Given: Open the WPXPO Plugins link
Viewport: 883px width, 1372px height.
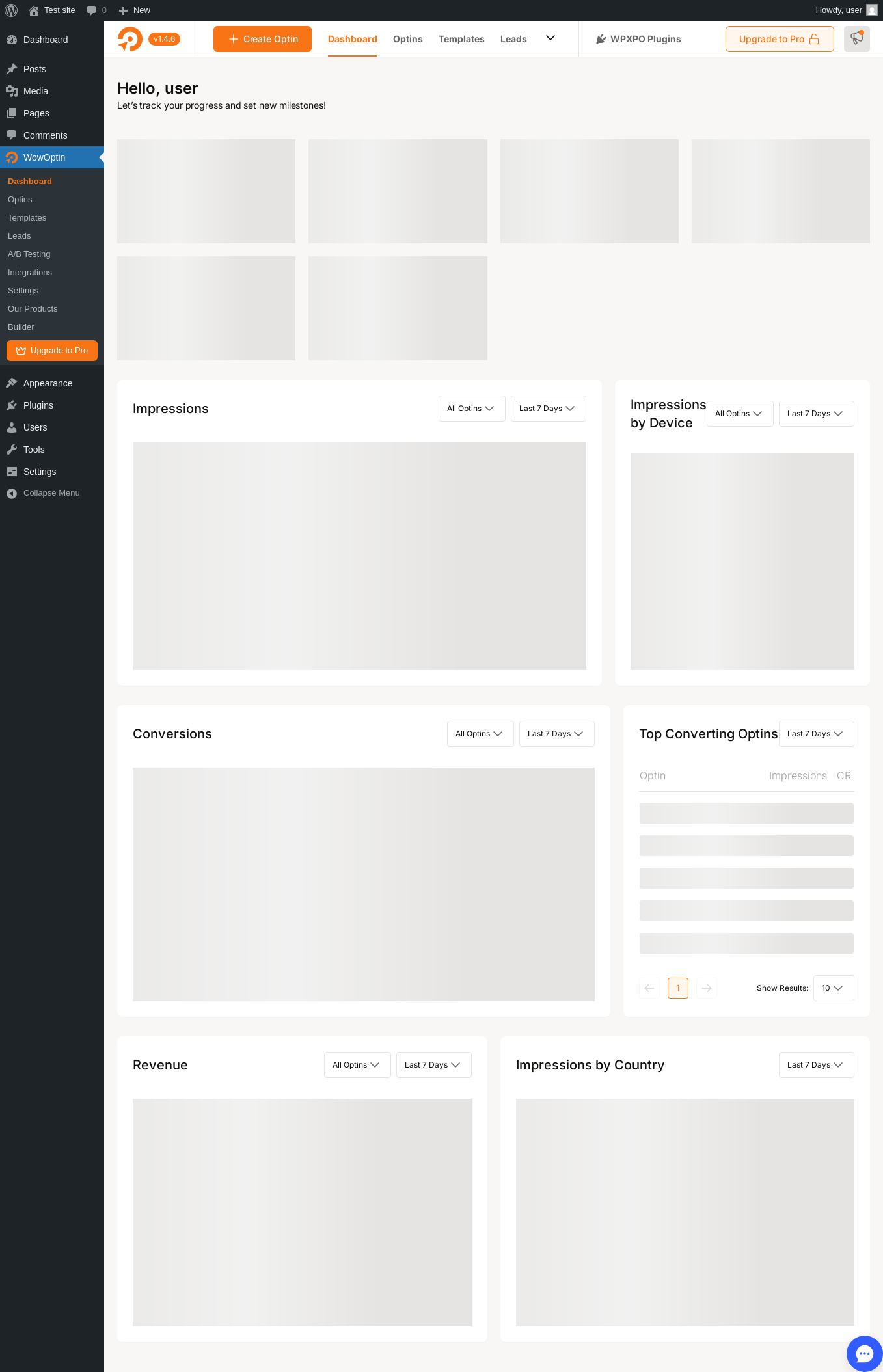Looking at the screenshot, I should 639,39.
